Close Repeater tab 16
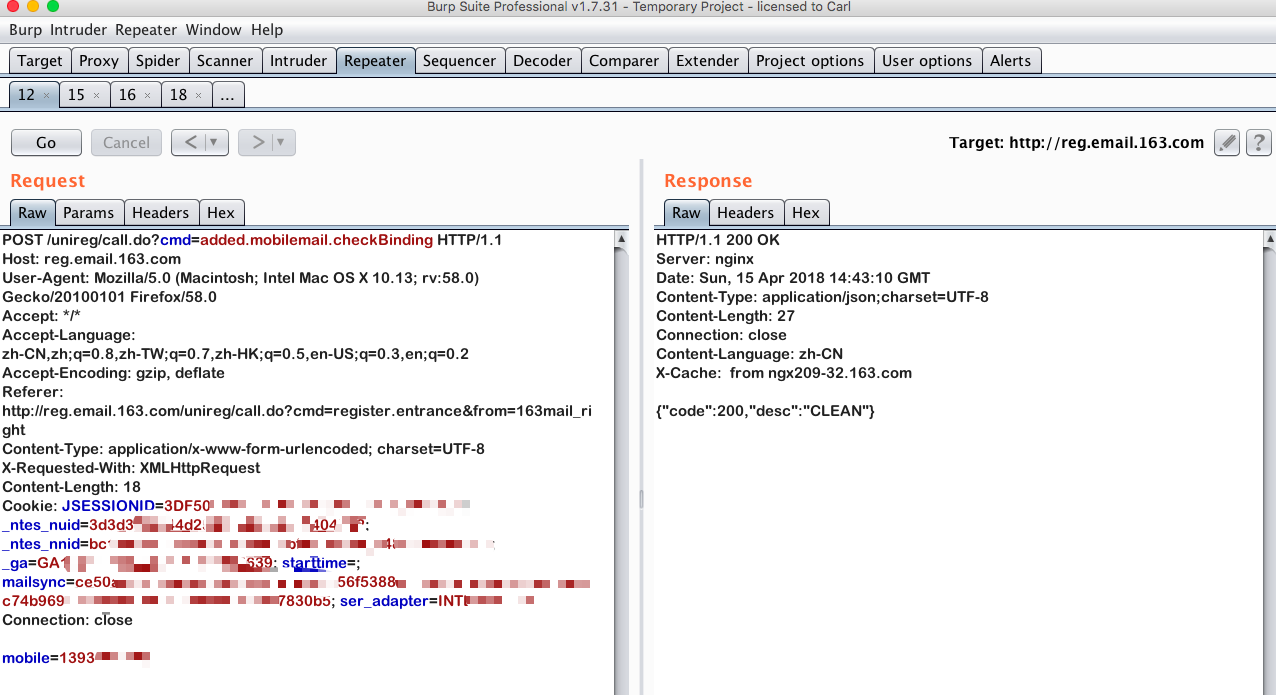This screenshot has height=695, width=1276. [147, 96]
